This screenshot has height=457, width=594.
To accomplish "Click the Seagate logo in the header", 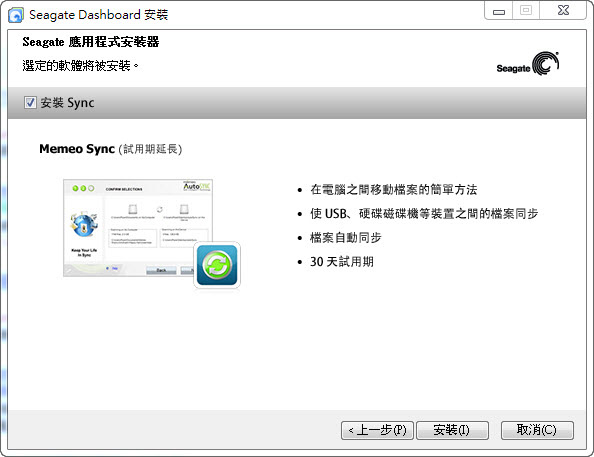I will pyautogui.click(x=528, y=64).
